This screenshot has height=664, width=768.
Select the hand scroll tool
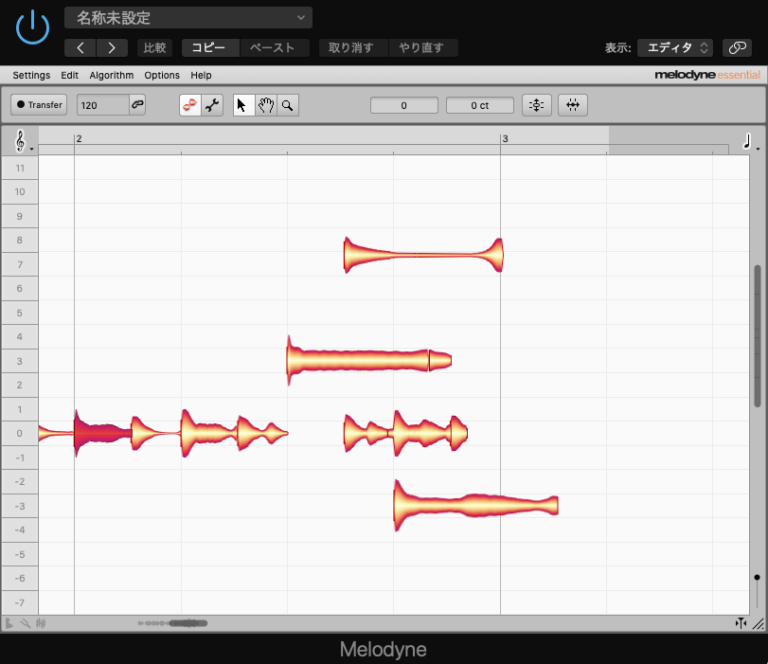[265, 105]
